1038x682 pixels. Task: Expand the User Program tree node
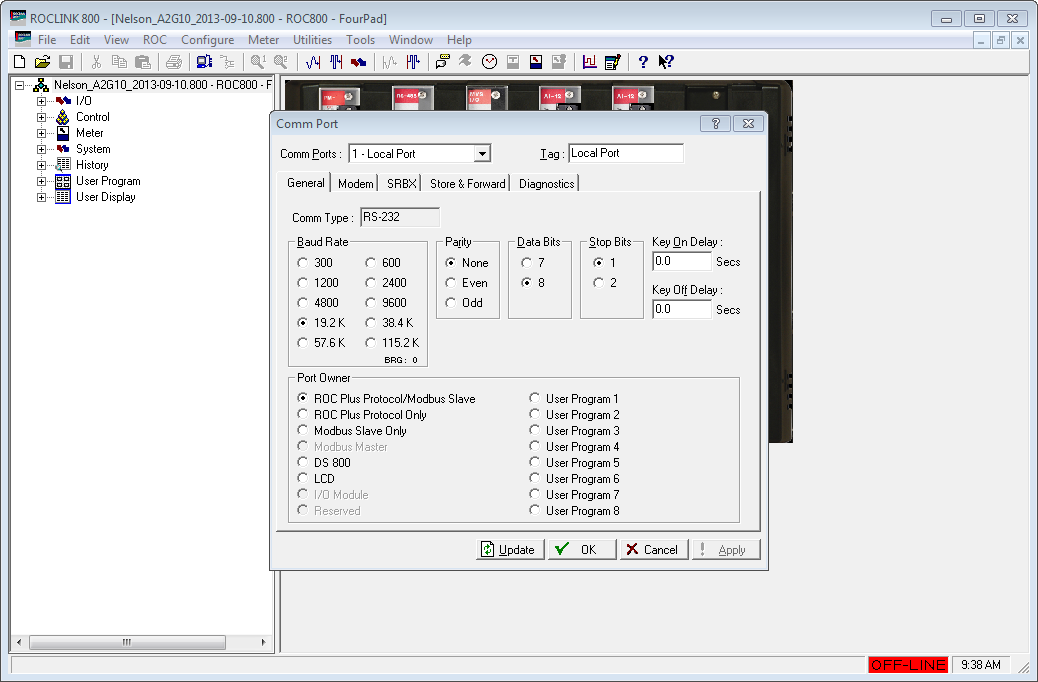point(41,181)
